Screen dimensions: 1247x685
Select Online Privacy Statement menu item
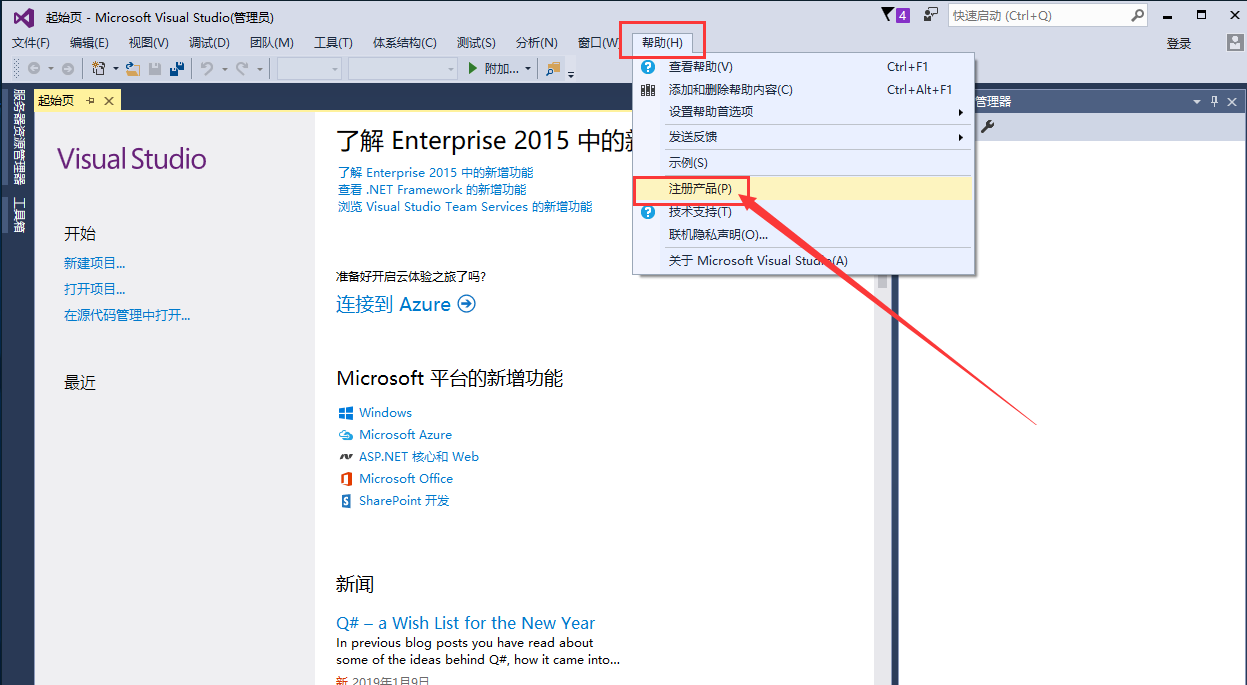tap(804, 234)
